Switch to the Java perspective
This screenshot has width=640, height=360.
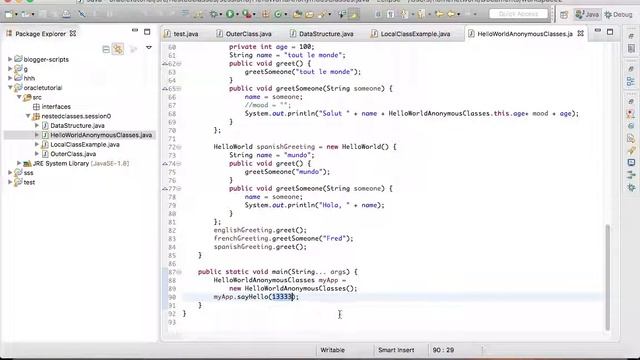[x=587, y=15]
